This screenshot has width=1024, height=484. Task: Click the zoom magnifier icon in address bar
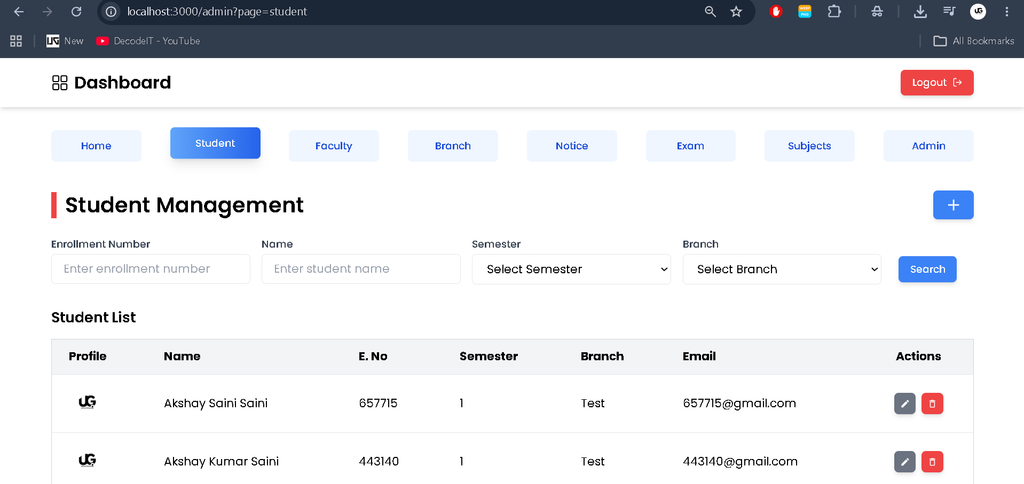coord(711,12)
